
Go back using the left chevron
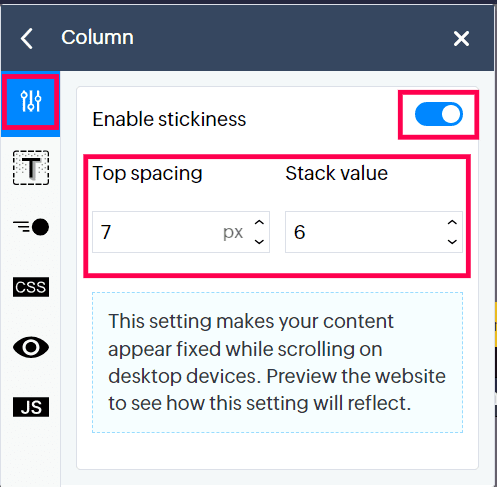[27, 39]
